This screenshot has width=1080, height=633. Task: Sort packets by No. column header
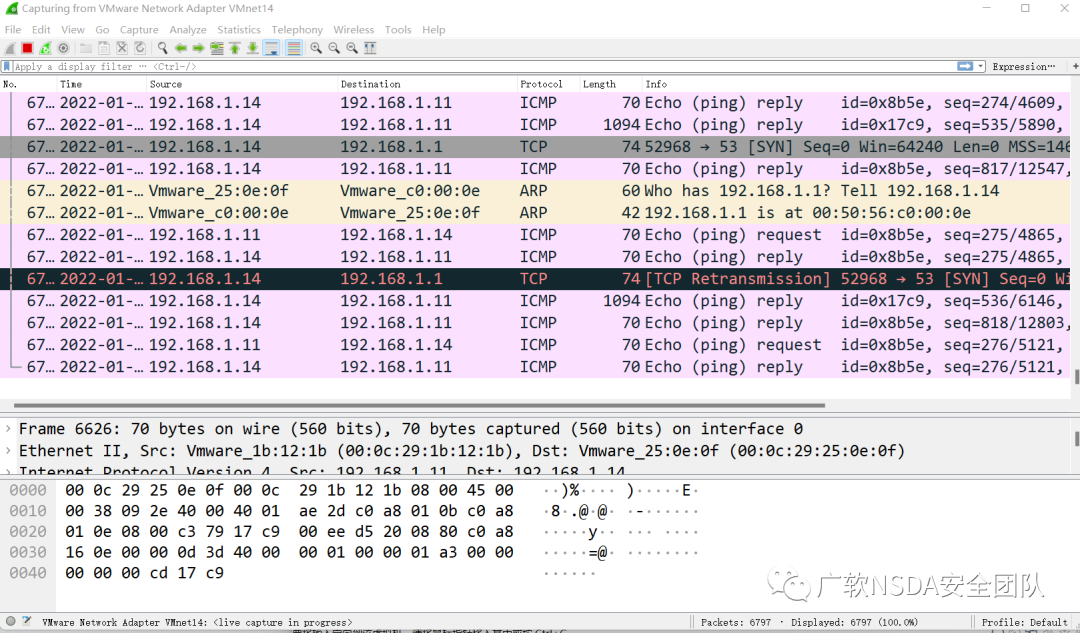coord(28,84)
